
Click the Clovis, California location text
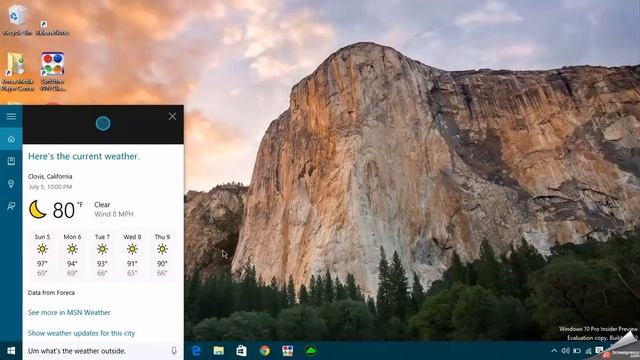coord(50,176)
